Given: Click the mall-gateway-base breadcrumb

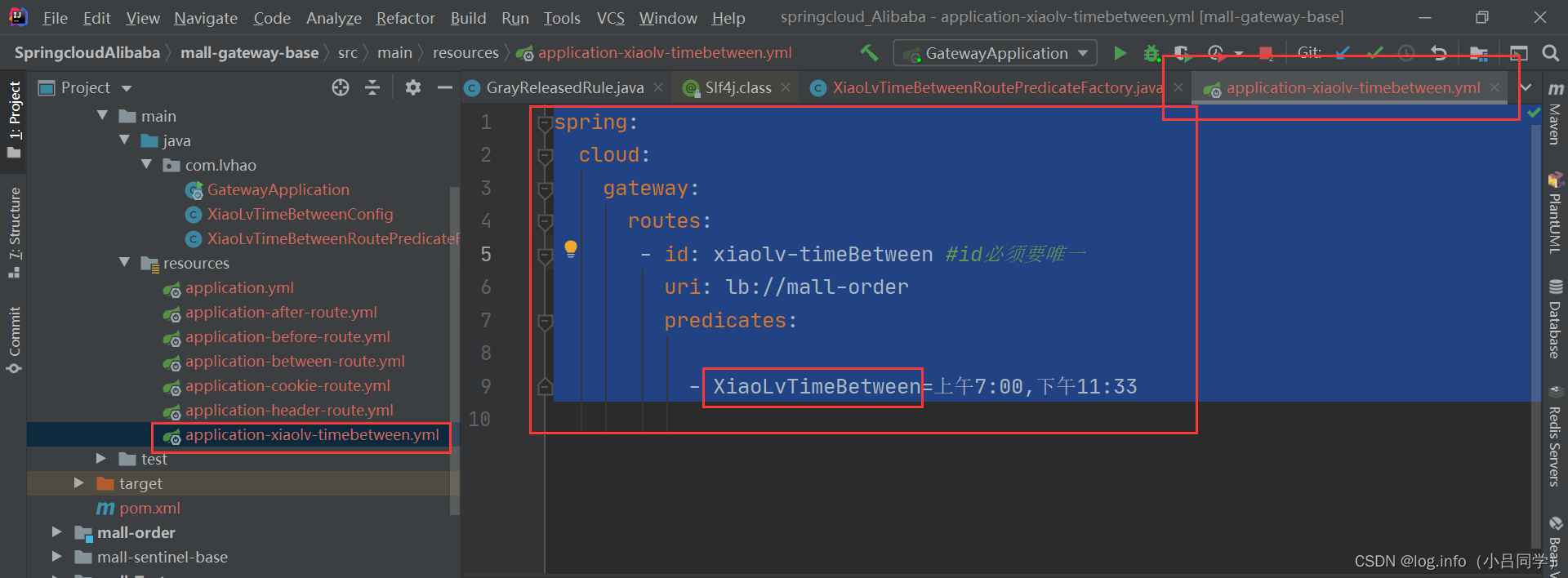Looking at the screenshot, I should [x=249, y=53].
